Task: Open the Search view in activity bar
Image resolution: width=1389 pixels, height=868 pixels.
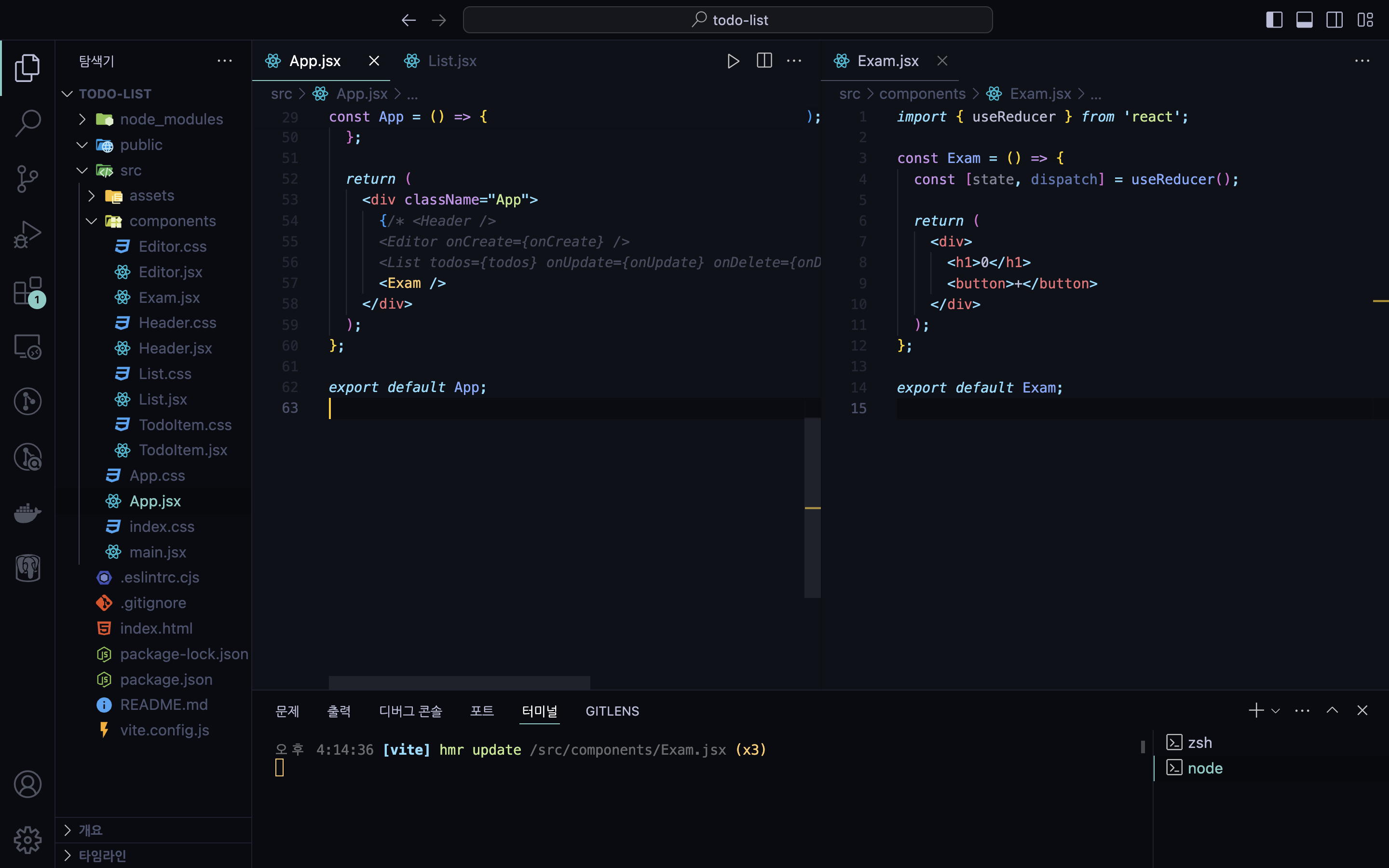Action: (x=27, y=122)
